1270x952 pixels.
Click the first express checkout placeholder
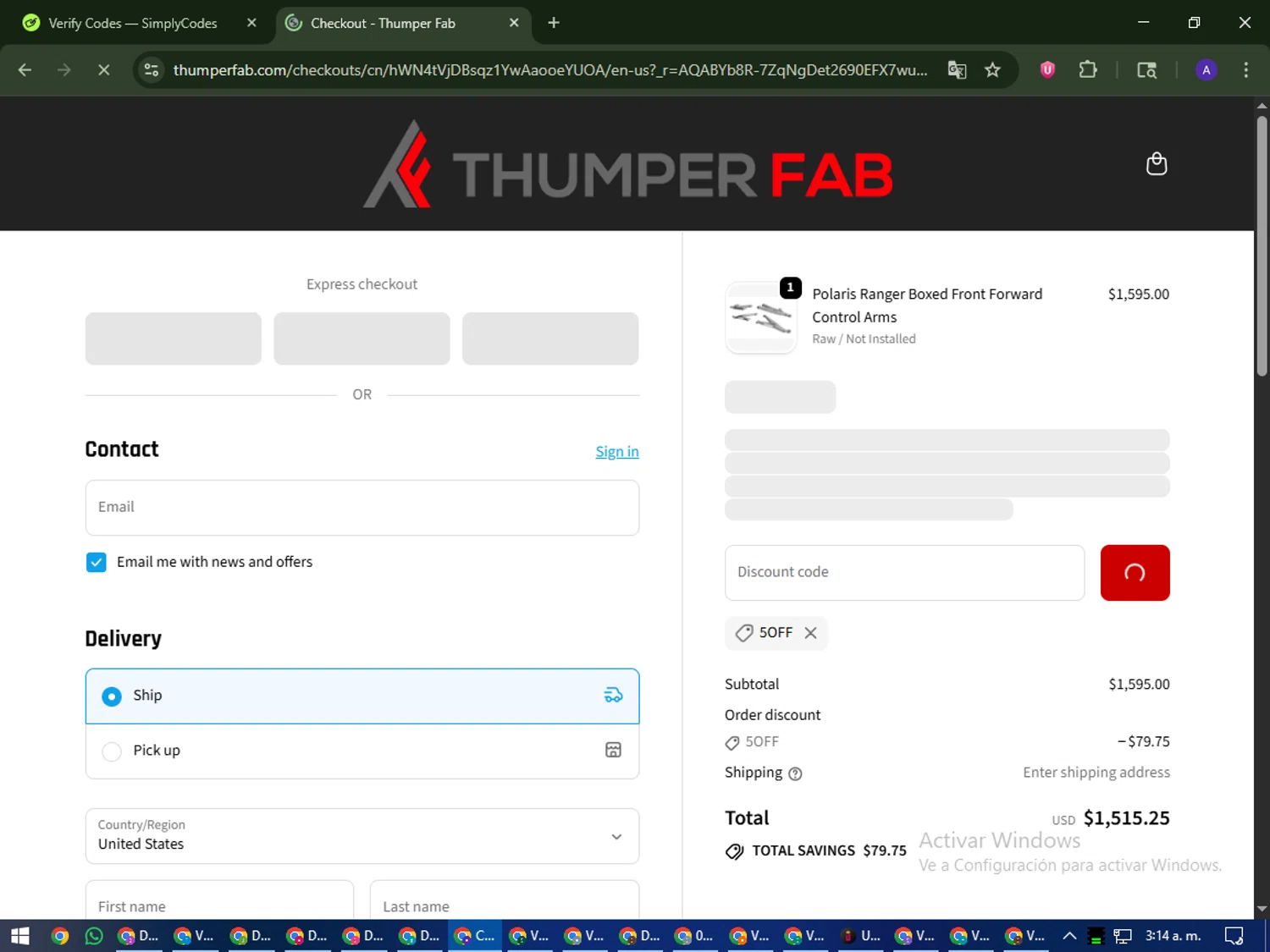click(x=174, y=338)
